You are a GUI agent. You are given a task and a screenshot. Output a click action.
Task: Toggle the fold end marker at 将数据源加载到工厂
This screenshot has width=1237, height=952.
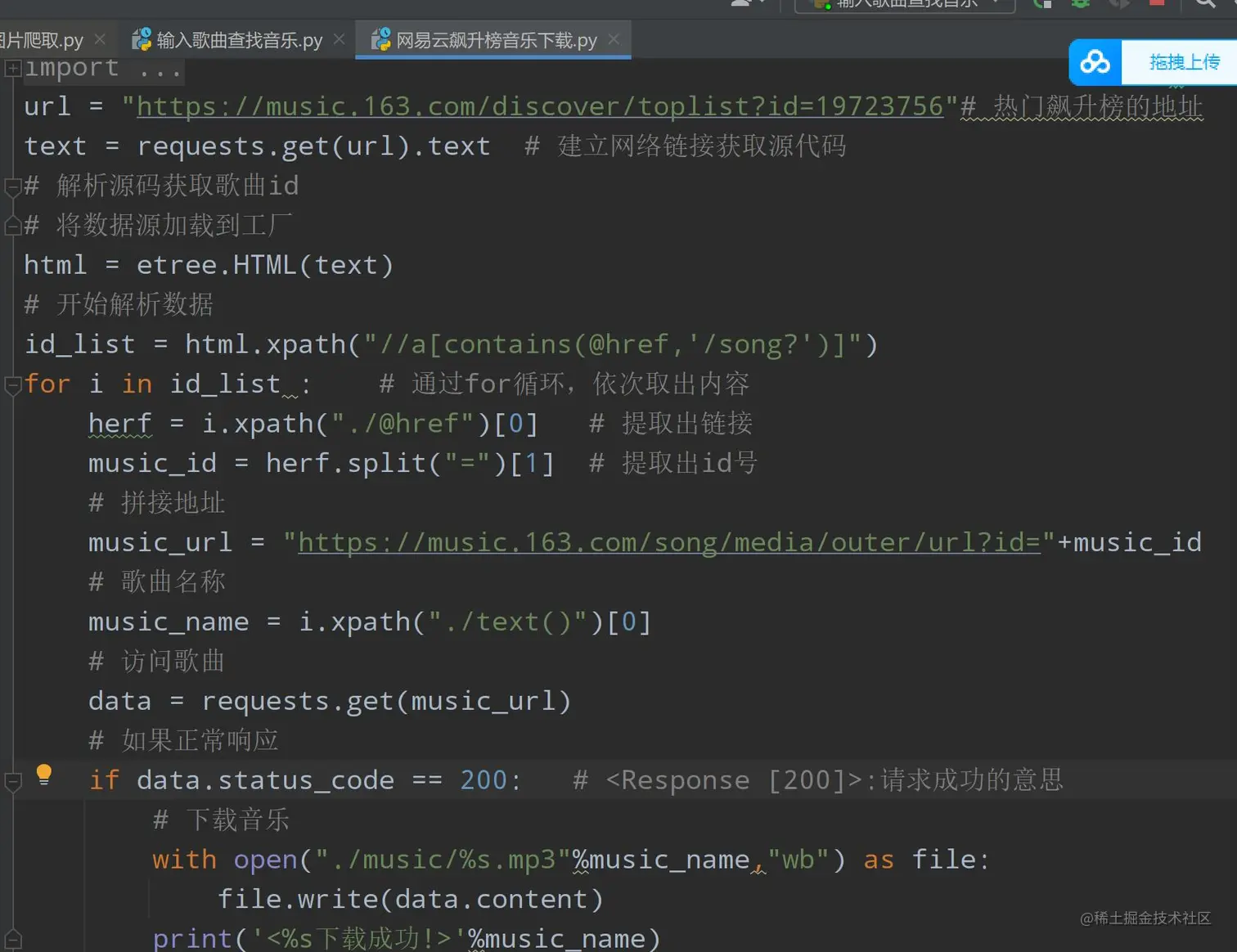click(12, 225)
